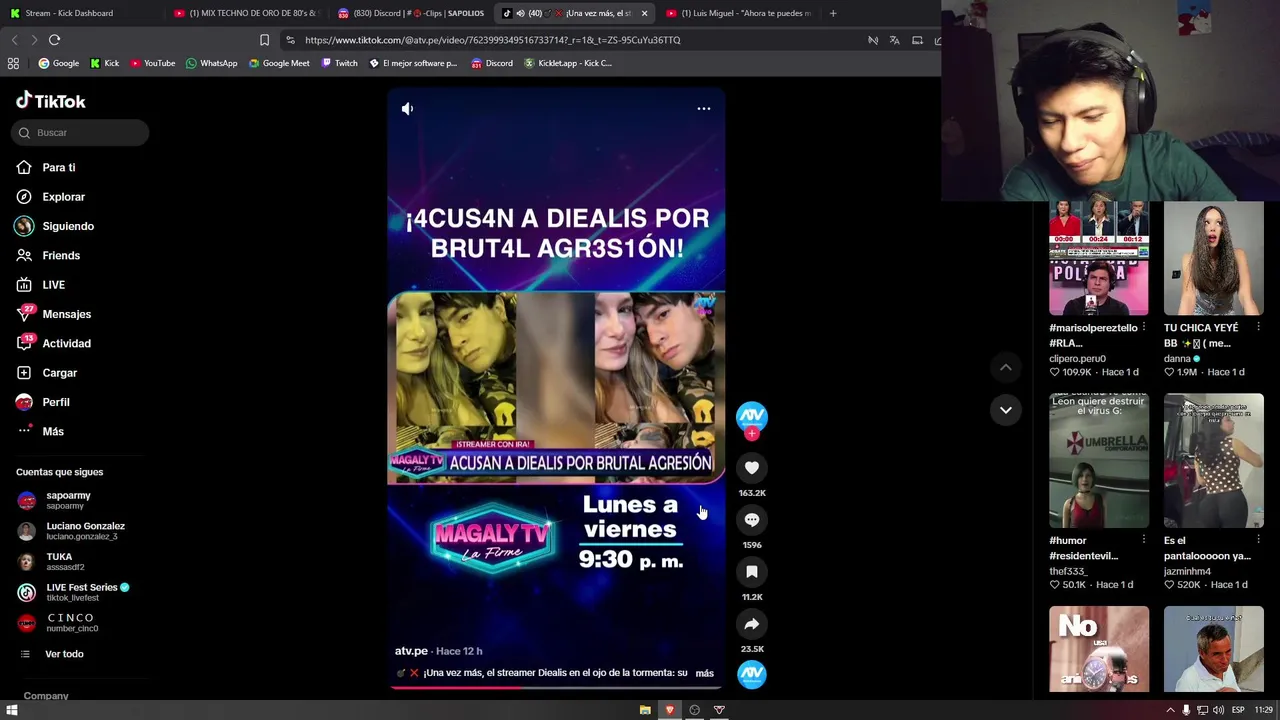Switch to the Luis Miguel tab

click(740, 13)
